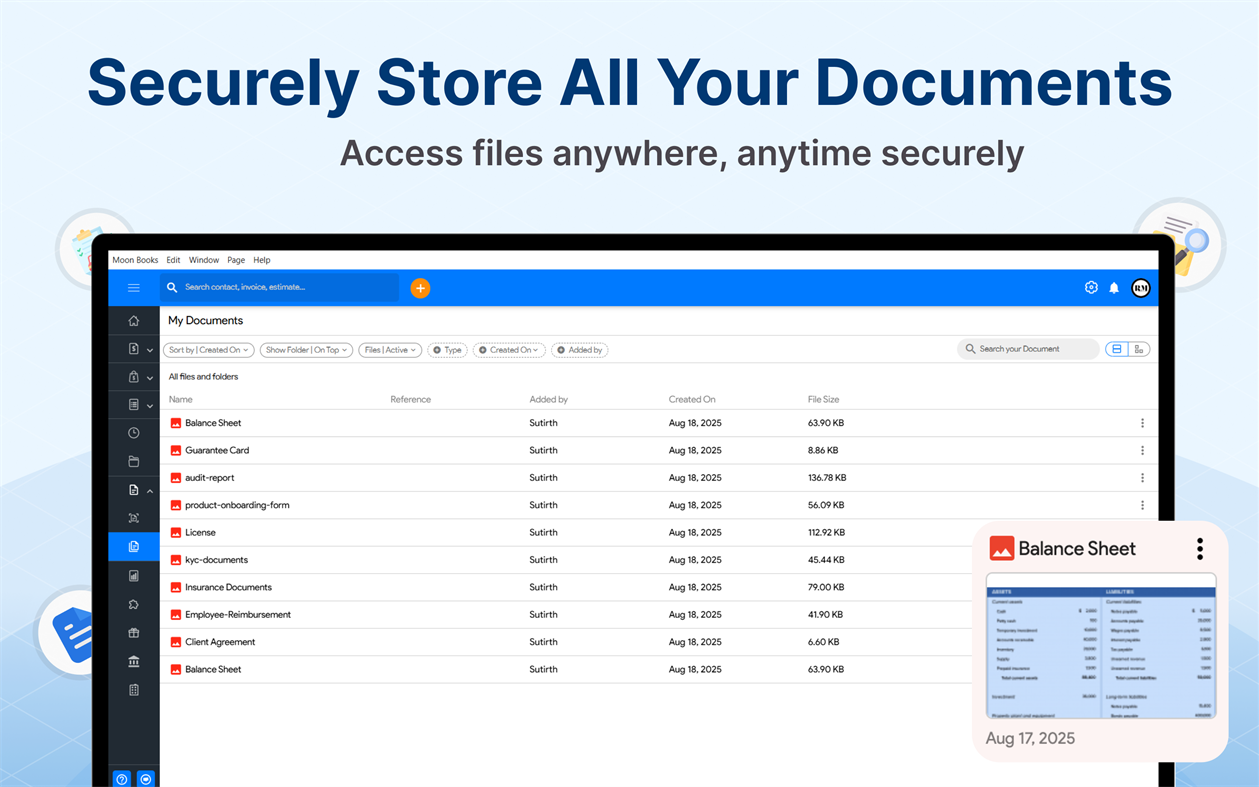Open the Help menu

tap(262, 260)
